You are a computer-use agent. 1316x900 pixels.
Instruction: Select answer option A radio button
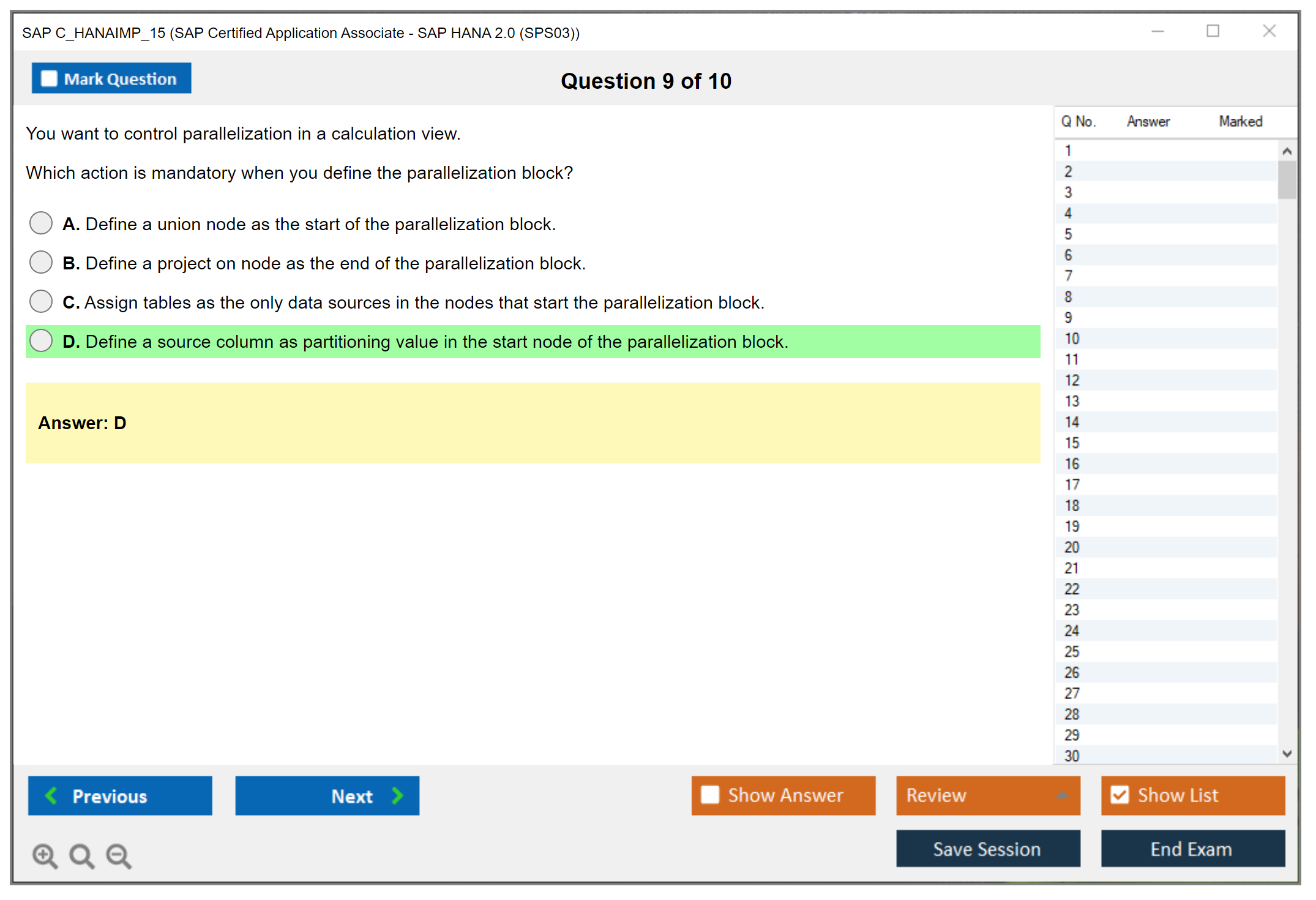point(41,223)
